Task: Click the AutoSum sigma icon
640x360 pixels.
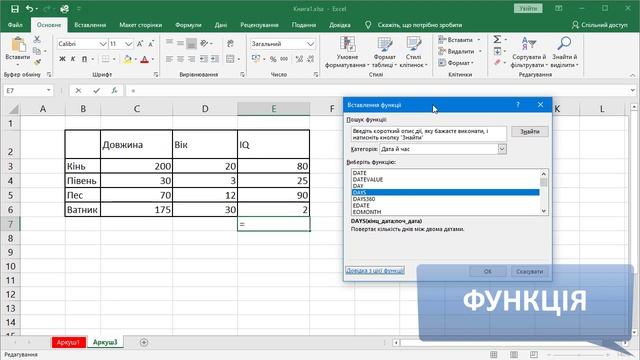Action: point(497,39)
